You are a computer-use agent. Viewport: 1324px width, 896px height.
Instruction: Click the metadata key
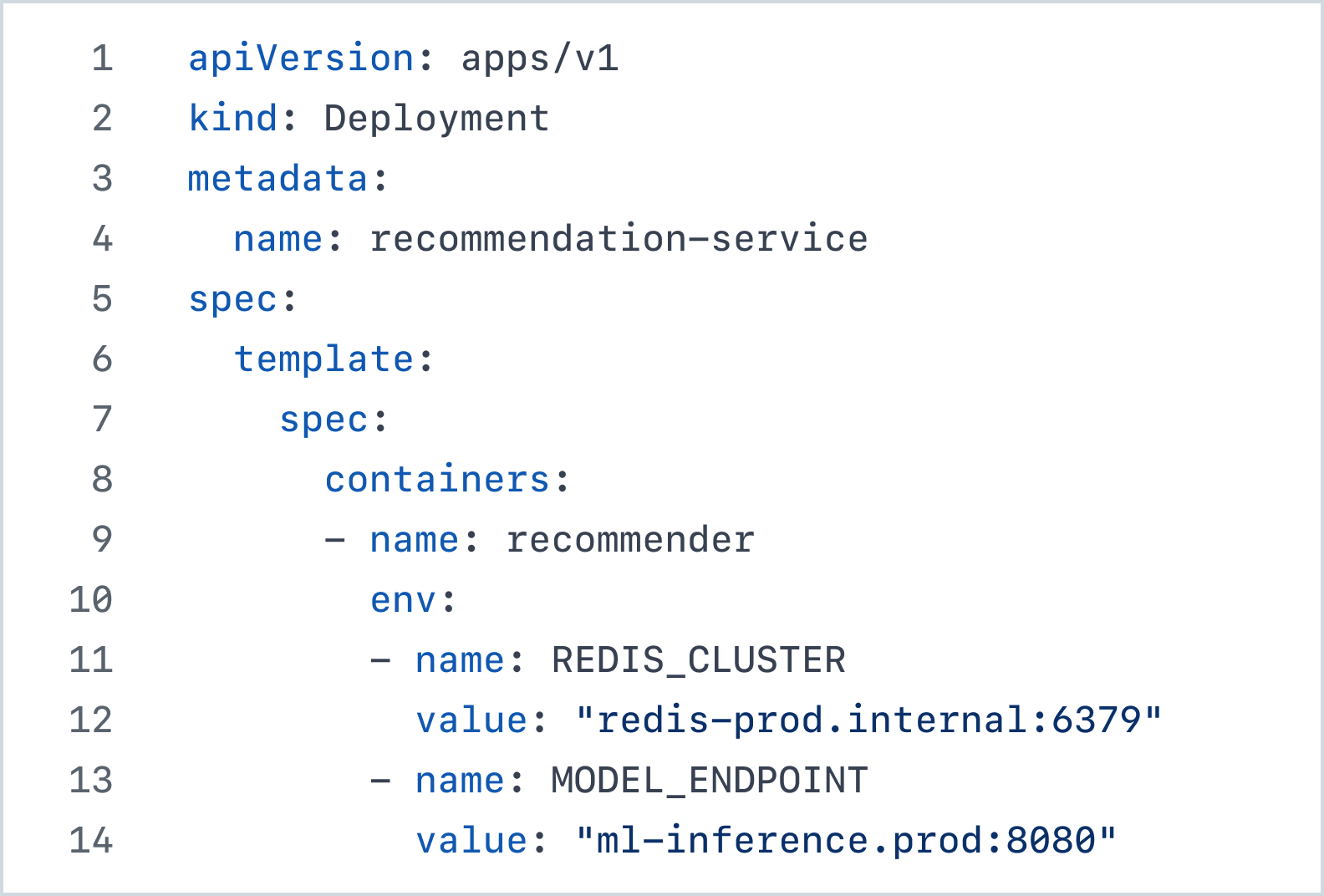(278, 179)
